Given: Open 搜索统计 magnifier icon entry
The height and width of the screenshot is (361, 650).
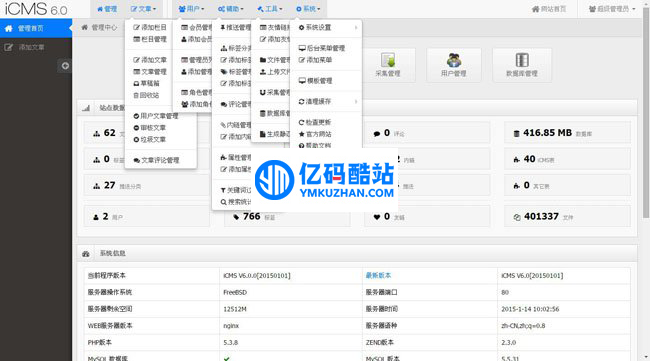Looking at the screenshot, I should click(235, 202).
